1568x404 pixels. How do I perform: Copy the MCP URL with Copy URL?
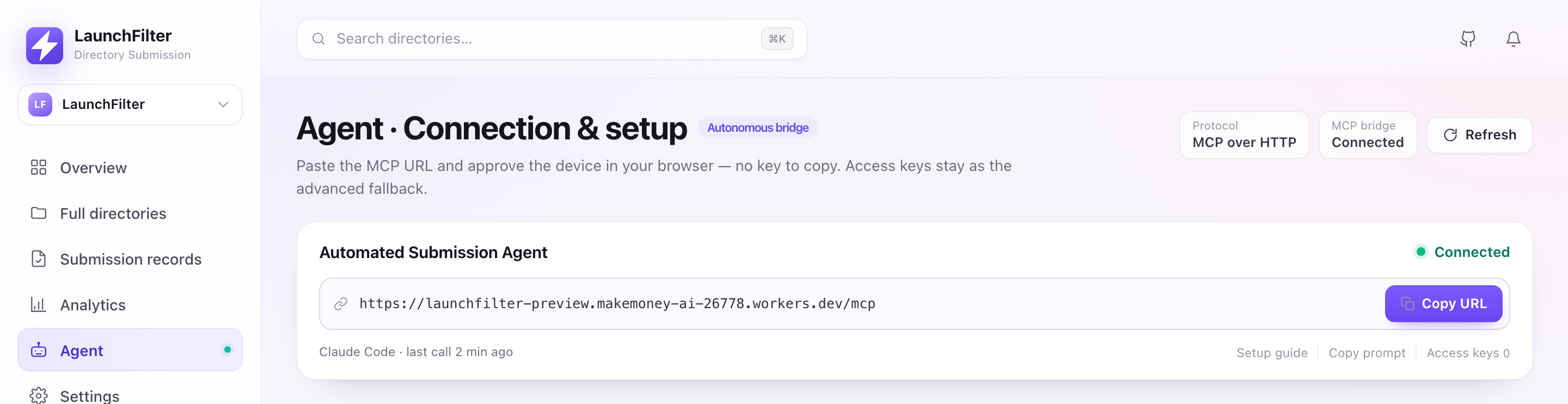(x=1443, y=304)
